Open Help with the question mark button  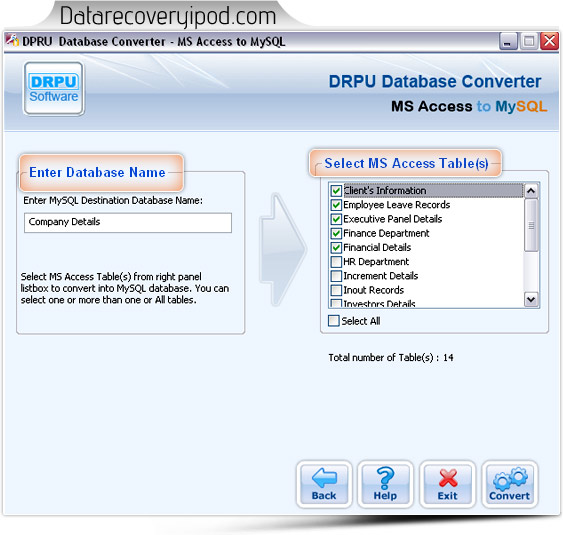(385, 484)
